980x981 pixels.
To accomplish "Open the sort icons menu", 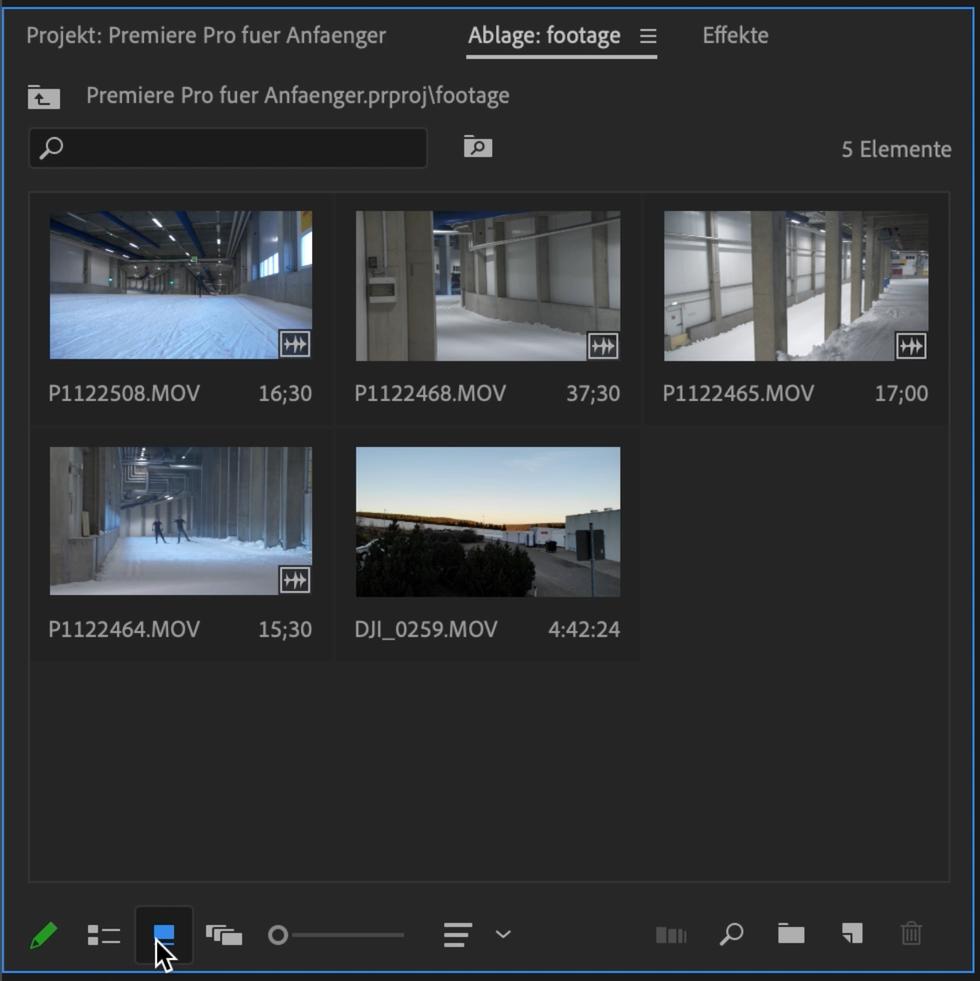I will (x=457, y=935).
